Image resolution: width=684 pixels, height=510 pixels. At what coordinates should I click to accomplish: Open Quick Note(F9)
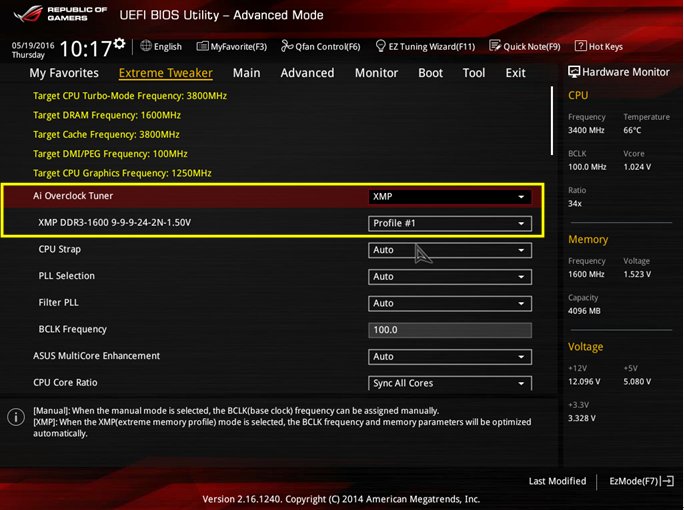point(525,46)
